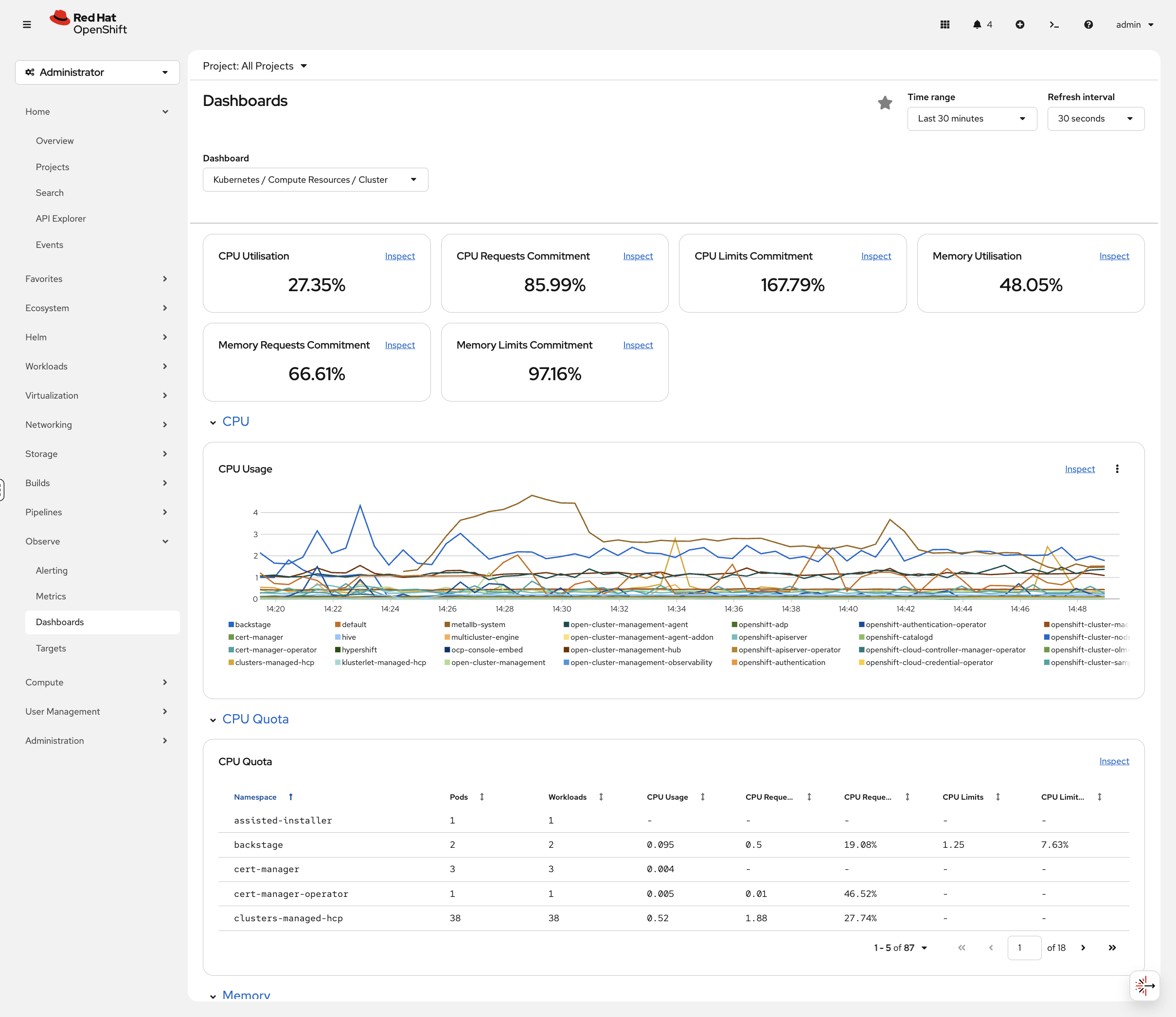Viewport: 1176px width, 1017px height.
Task: Click the Red Hat OpenShift logo
Action: pos(88,22)
